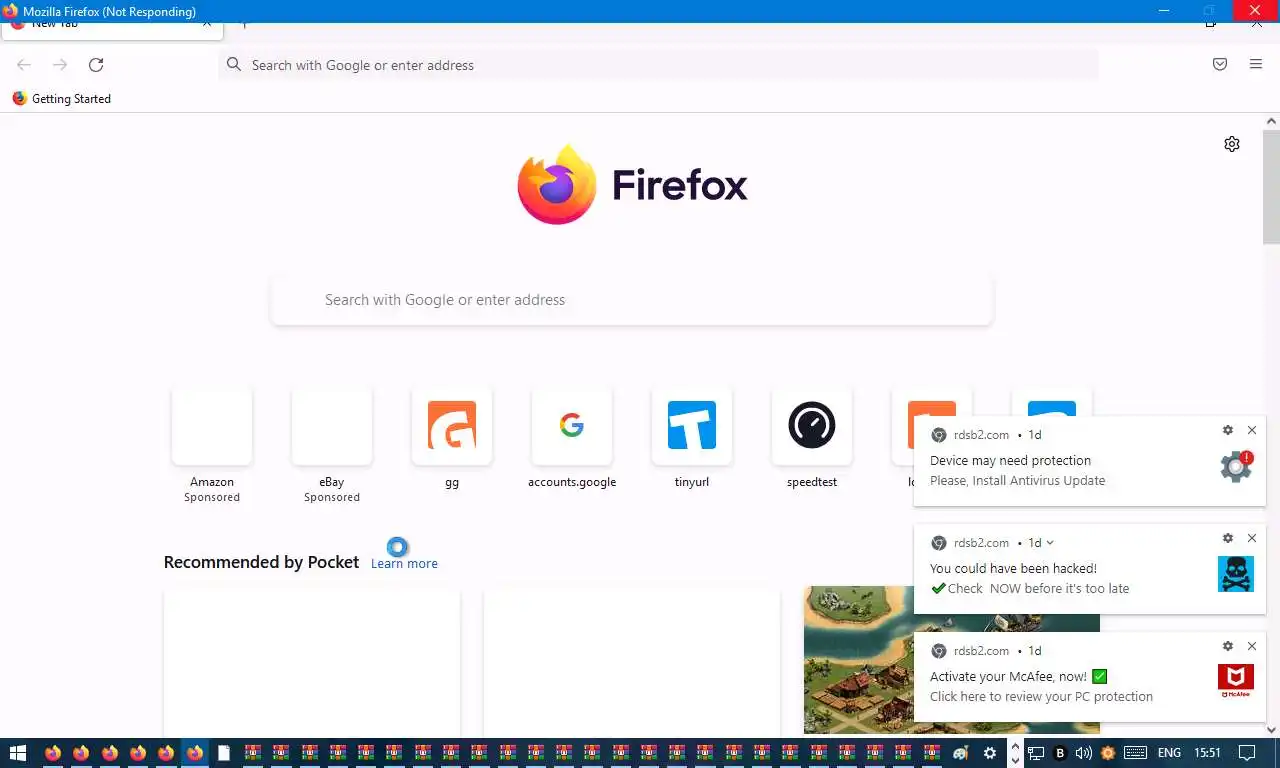
Task: Click the scroll down arrow of the page scrollbar
Action: coord(1271,730)
